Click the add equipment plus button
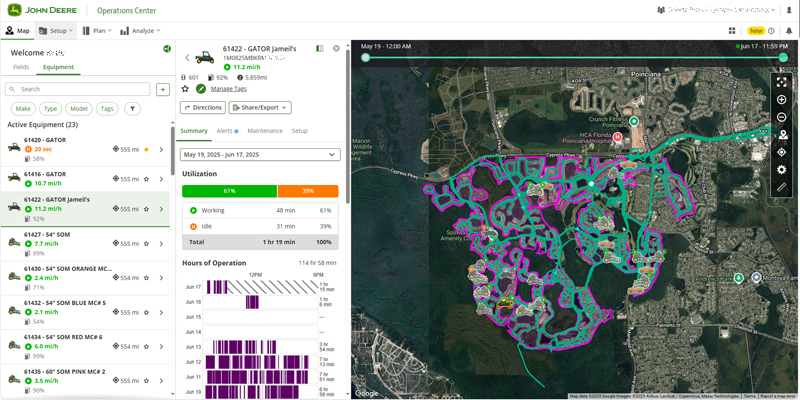The height and width of the screenshot is (400, 800). [163, 89]
